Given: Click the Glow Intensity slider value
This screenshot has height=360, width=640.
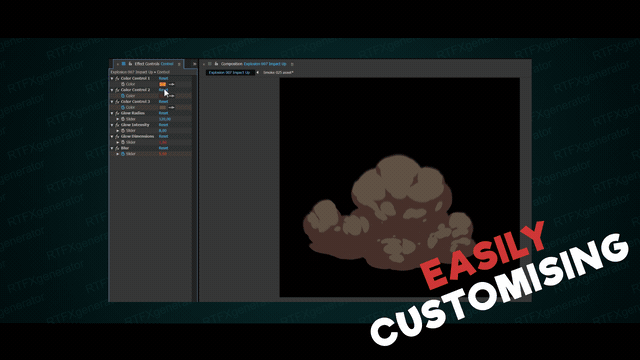Looking at the screenshot, I should (x=162, y=131).
